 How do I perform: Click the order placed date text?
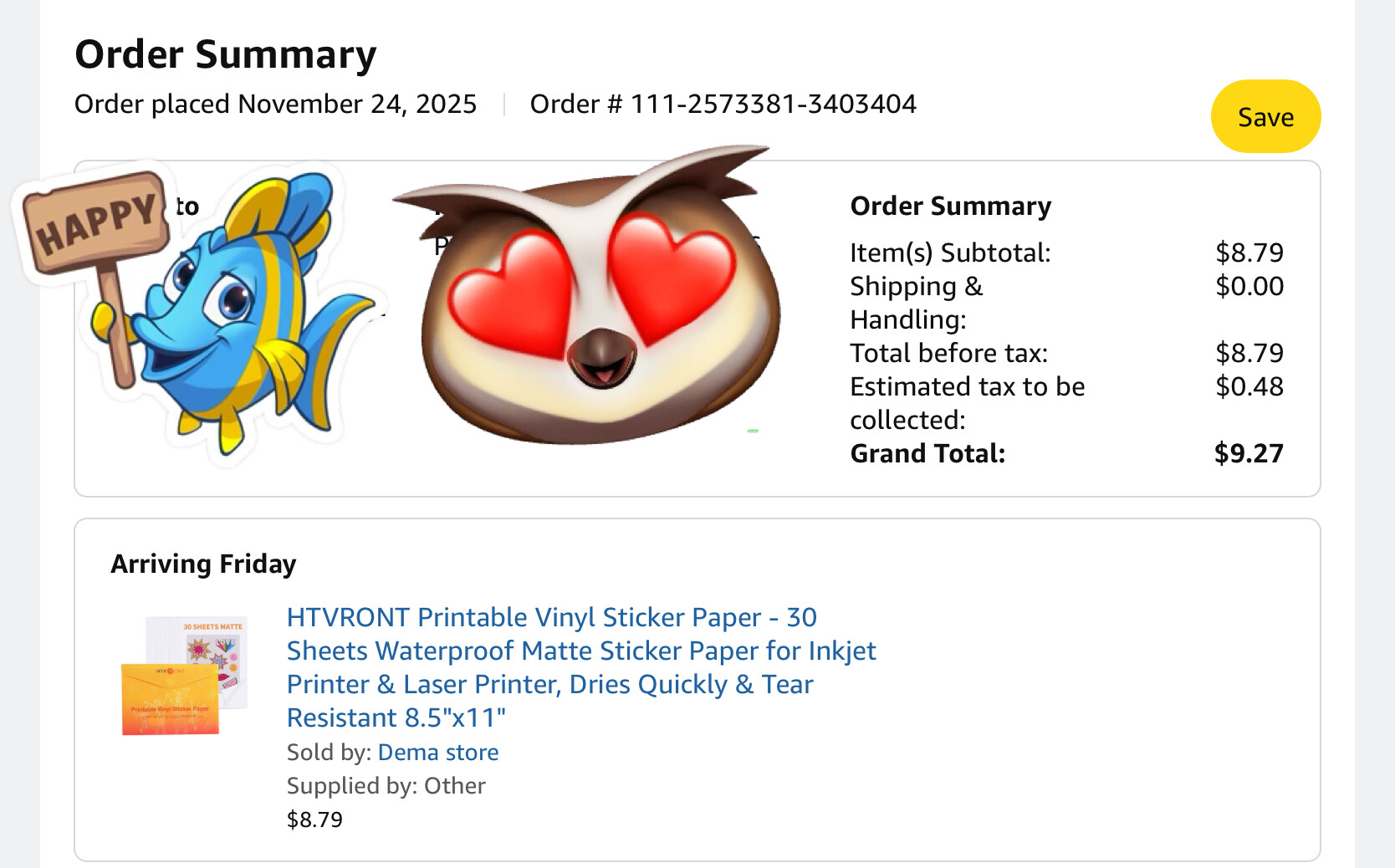click(275, 104)
